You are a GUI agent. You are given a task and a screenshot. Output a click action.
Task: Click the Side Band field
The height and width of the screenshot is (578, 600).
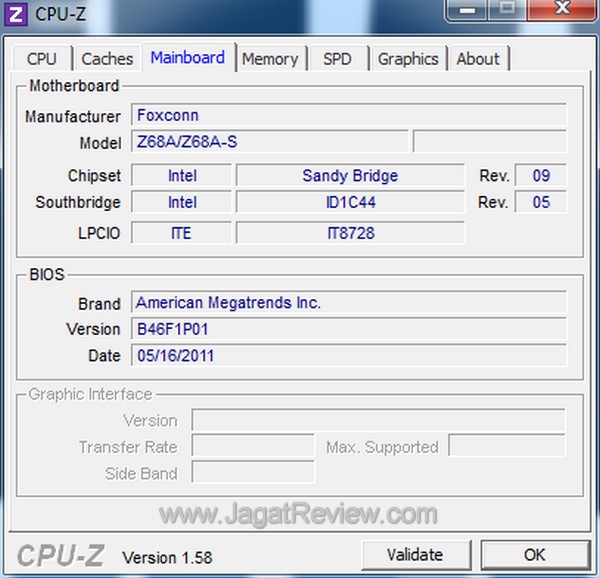coord(253,472)
